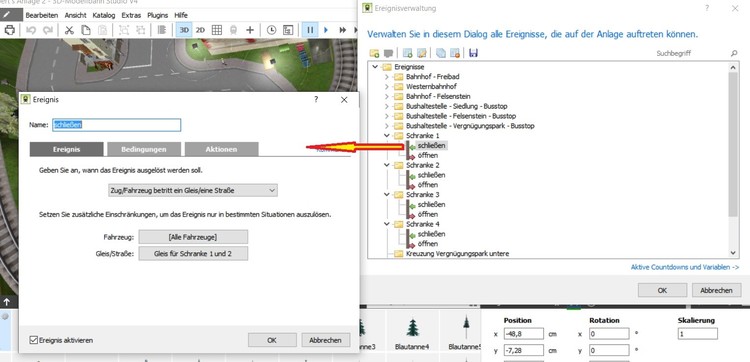The width and height of the screenshot is (750, 362).
Task: Click the plus icon in toolbar
Action: tap(250, 30)
